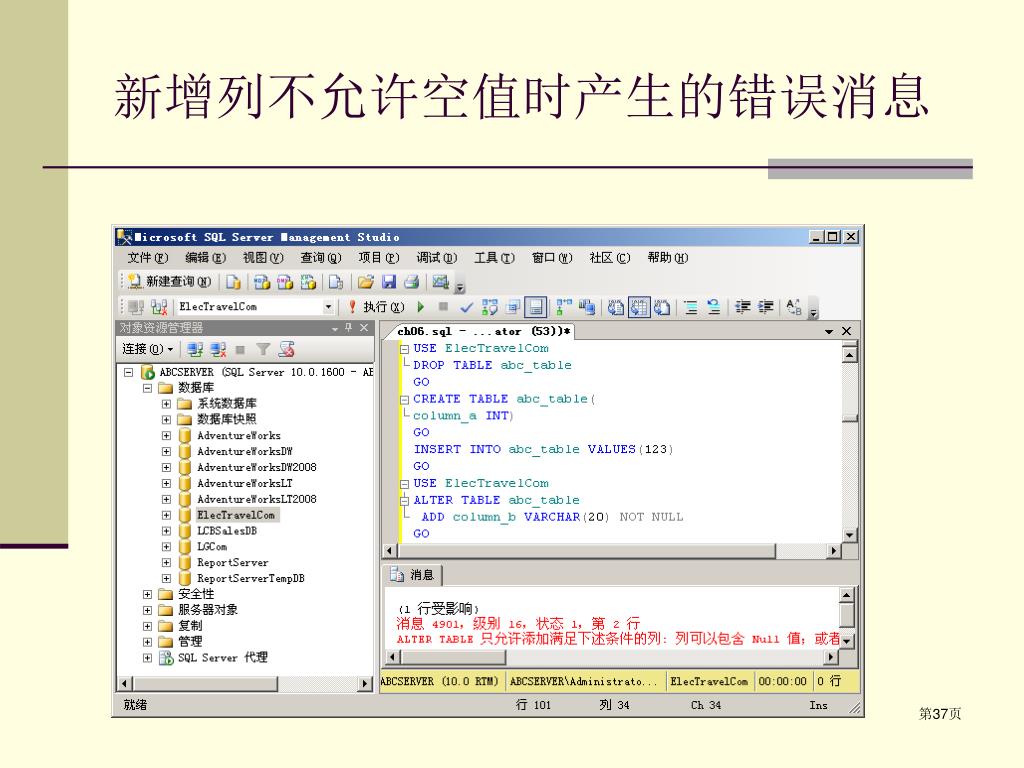Toggle Include Actual Execution Plan

pyautogui.click(x=564, y=307)
